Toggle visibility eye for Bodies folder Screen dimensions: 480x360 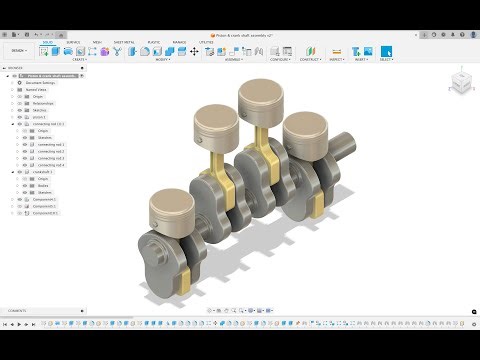pyautogui.click(x=25, y=186)
